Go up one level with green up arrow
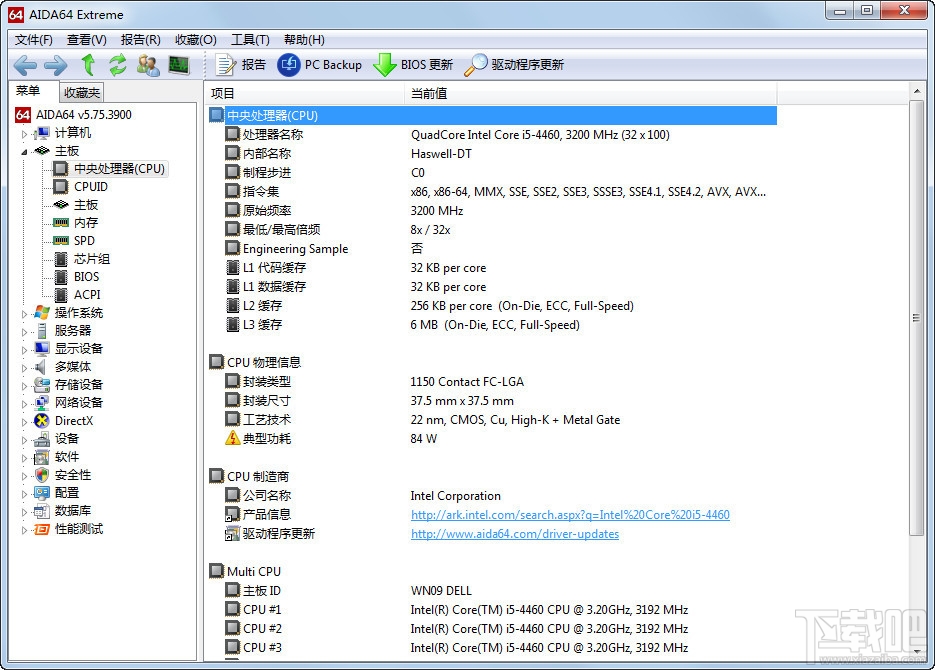 tap(88, 64)
